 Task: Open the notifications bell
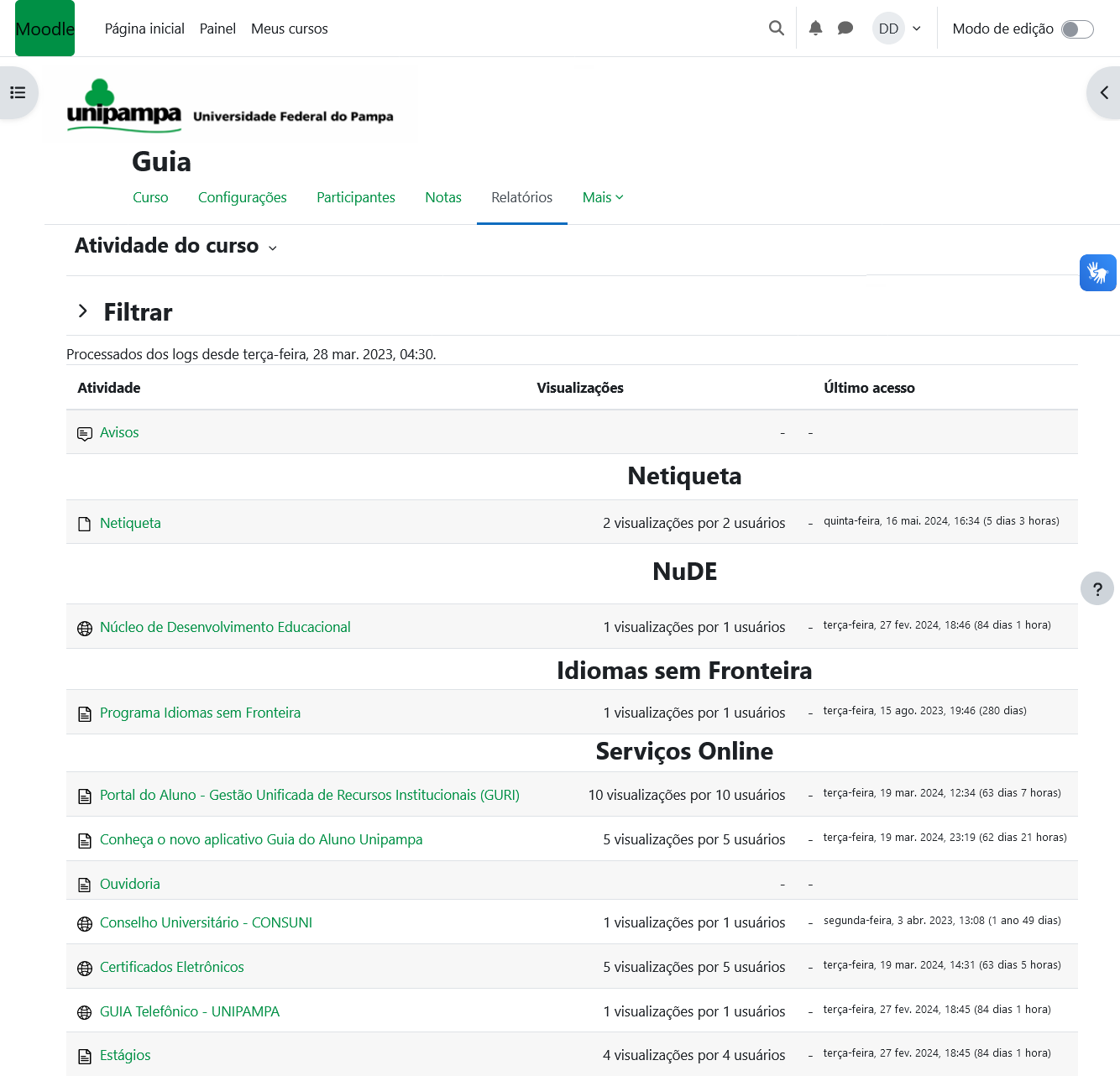pos(815,29)
